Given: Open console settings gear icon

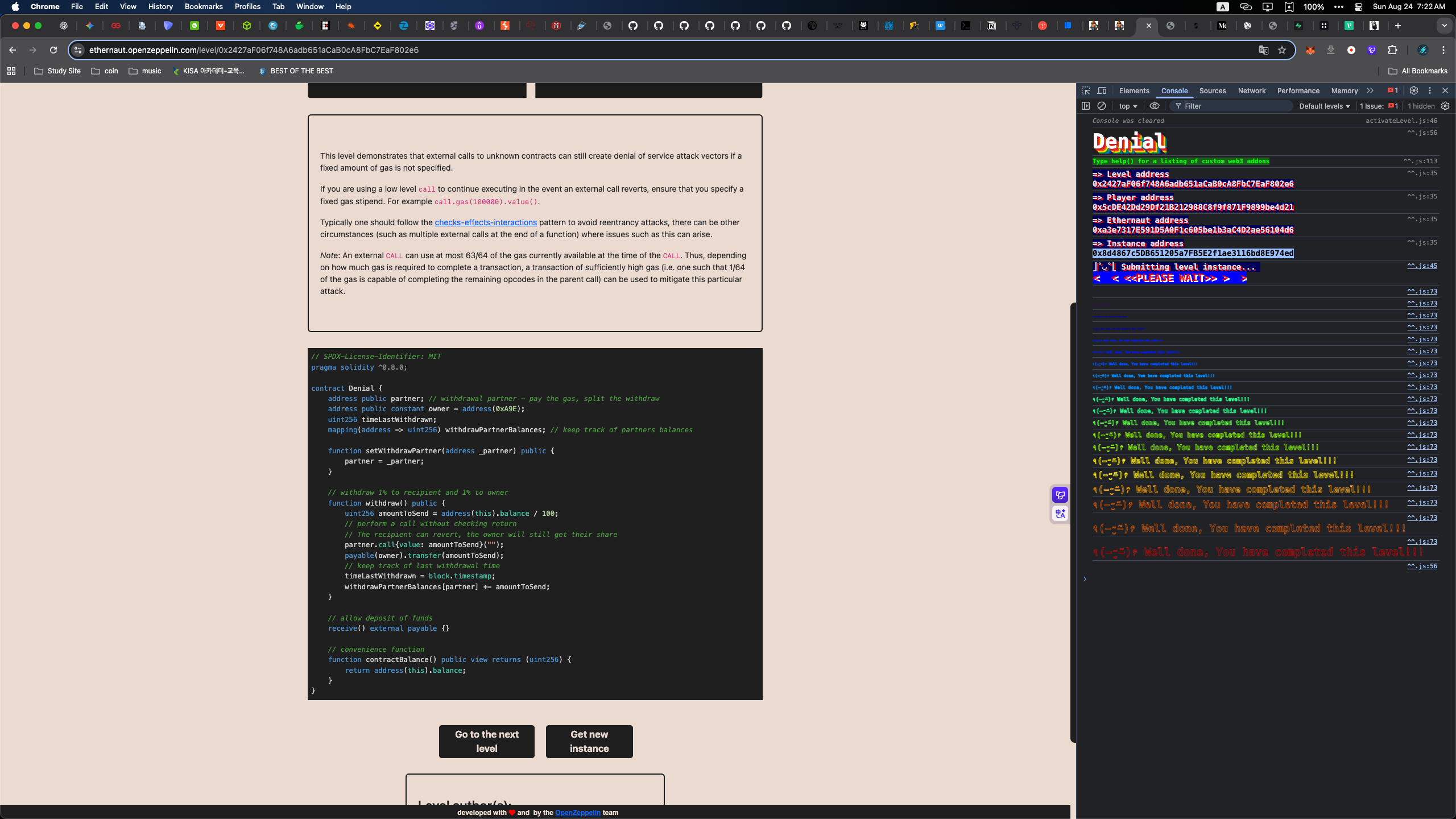Looking at the screenshot, I should [1445, 106].
